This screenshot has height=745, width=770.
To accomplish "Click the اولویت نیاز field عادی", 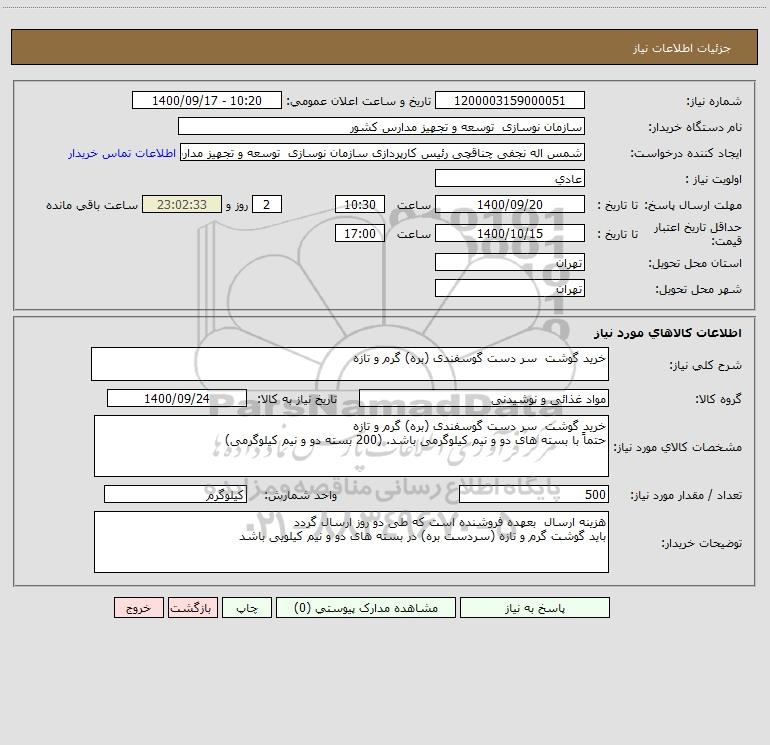I will [x=510, y=178].
